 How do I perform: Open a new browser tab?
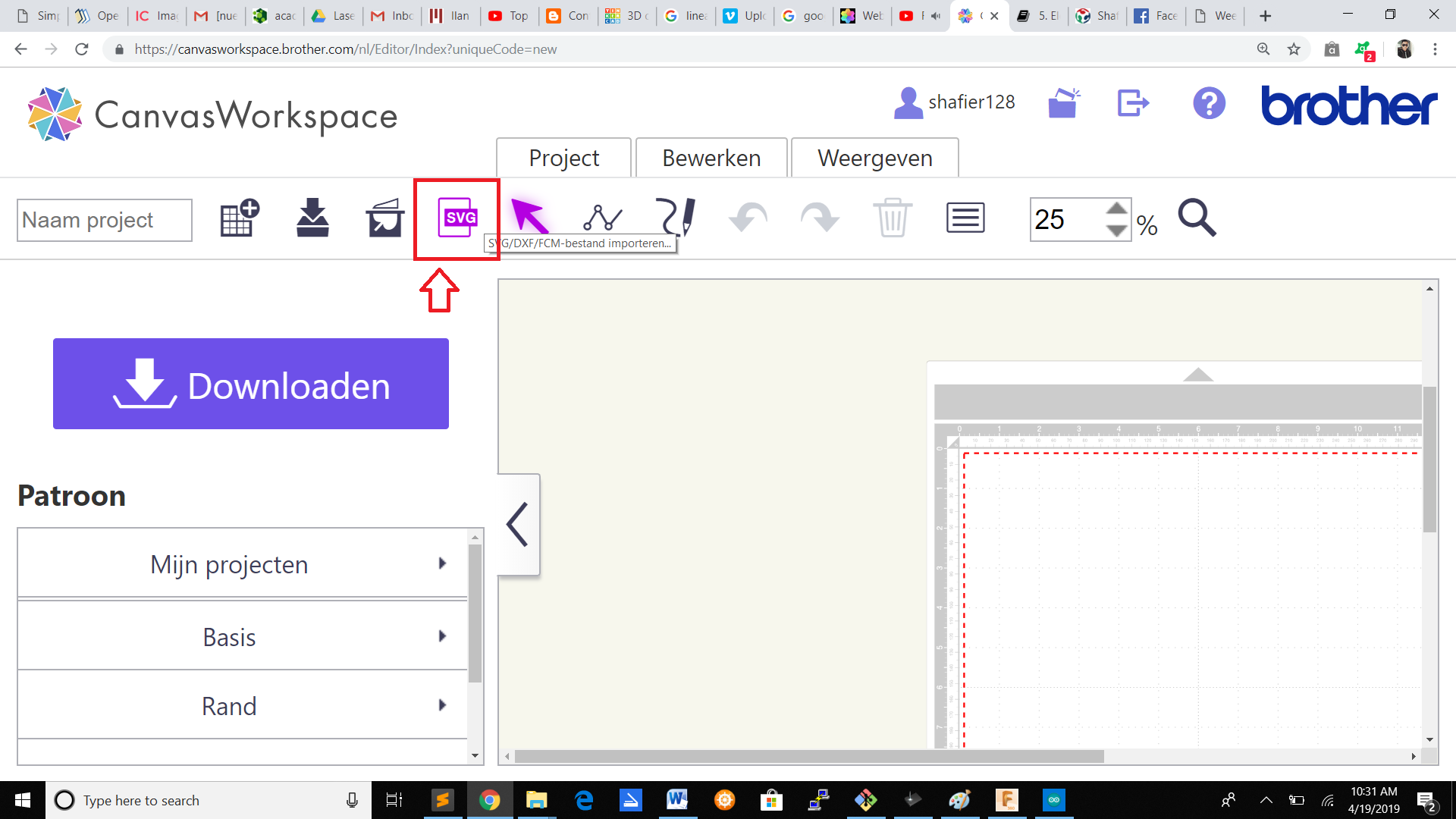(1265, 16)
